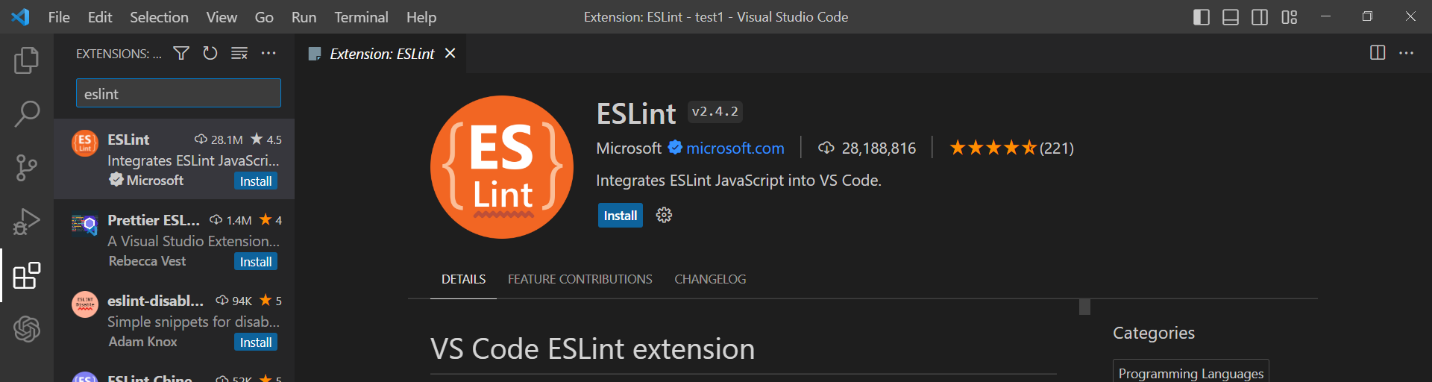Click the download count 28,188,816
The image size is (1432, 382).
point(867,148)
